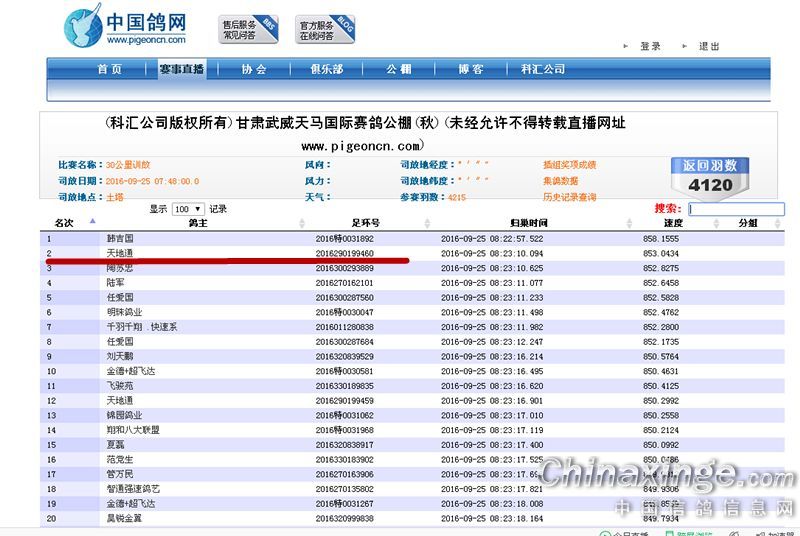
Task: Click the 登录 login link
Action: coord(650,46)
